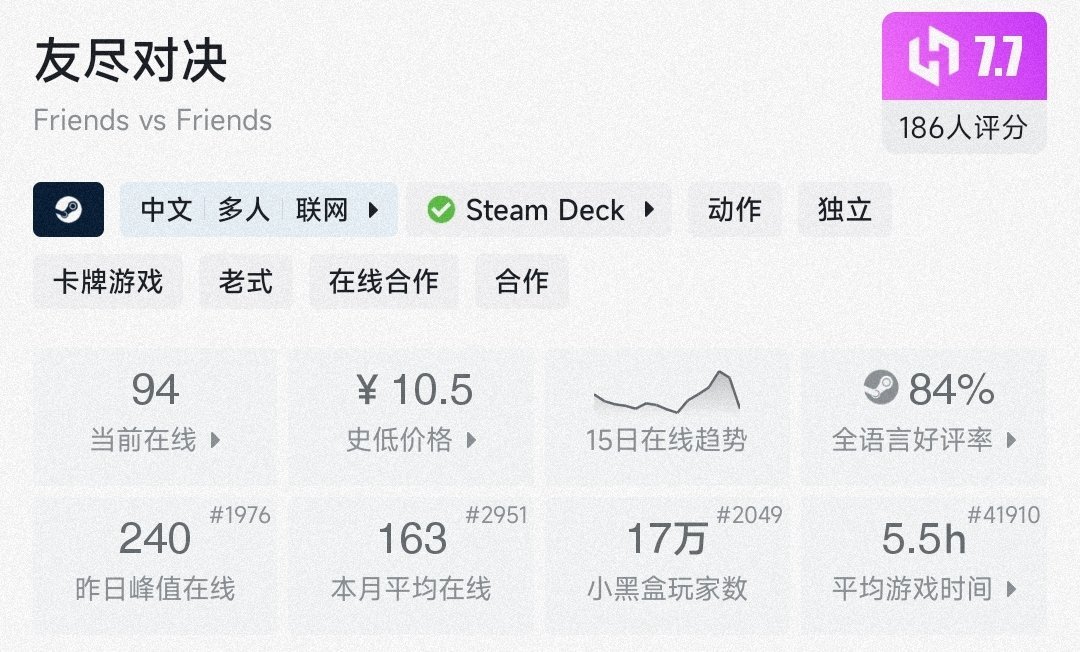This screenshot has width=1080, height=652.
Task: Expand the 当前在线 current players arrow
Action: click(x=215, y=440)
